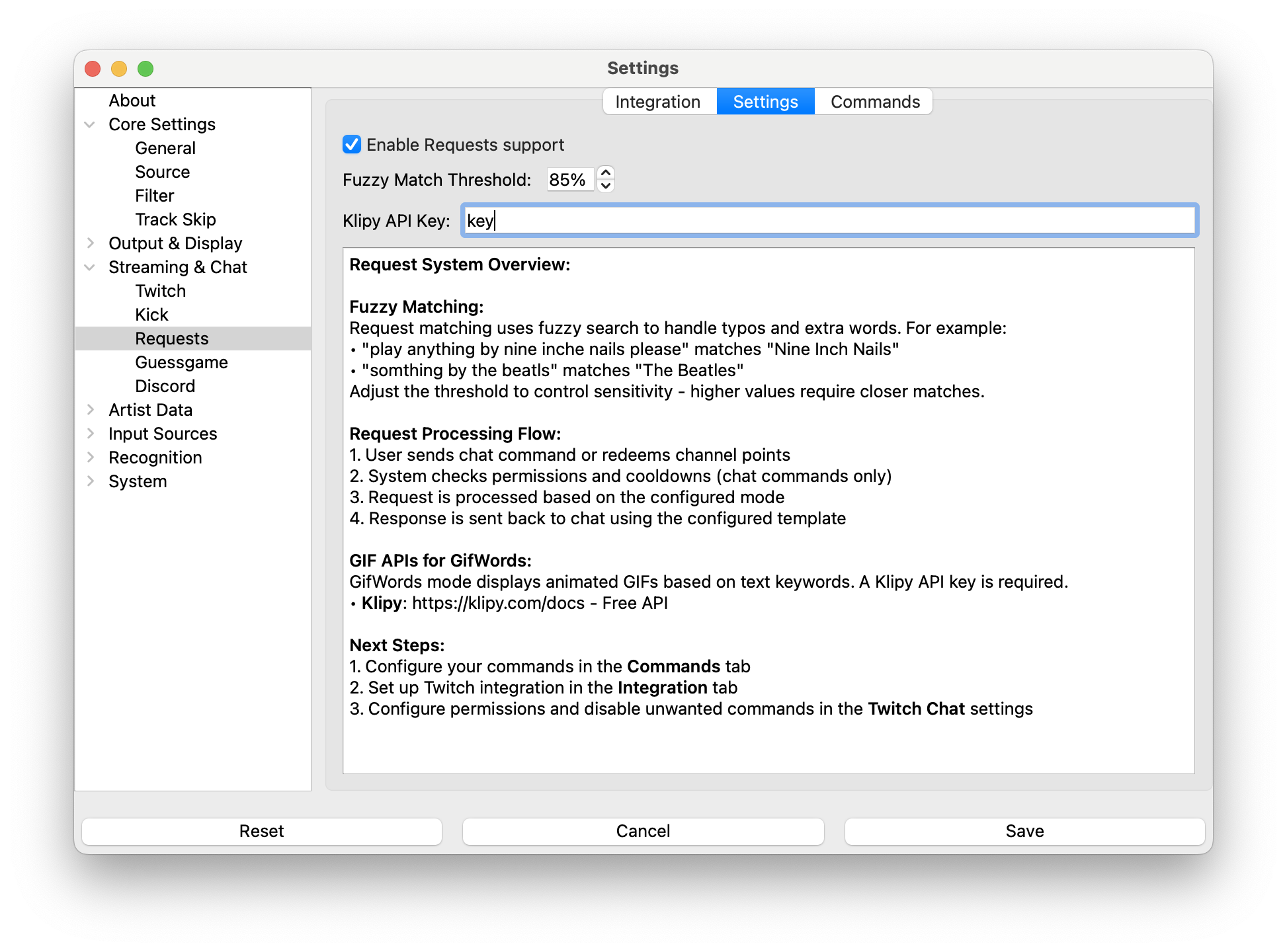Image resolution: width=1287 pixels, height=952 pixels.
Task: Decrease Fuzzy Match Threshold with down arrow
Action: point(605,186)
